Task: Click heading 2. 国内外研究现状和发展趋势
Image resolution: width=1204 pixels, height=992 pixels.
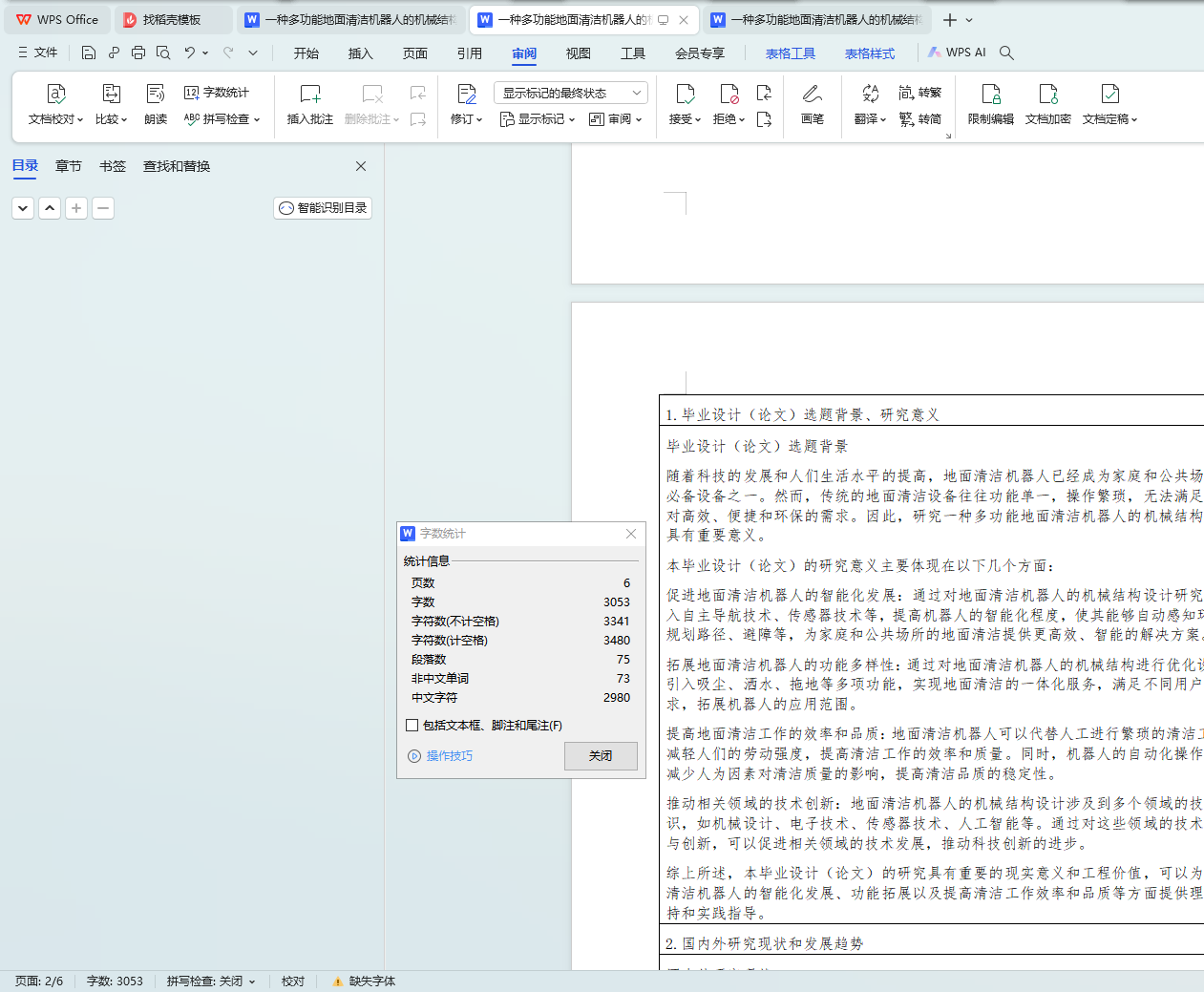Action: pyautogui.click(x=764, y=943)
